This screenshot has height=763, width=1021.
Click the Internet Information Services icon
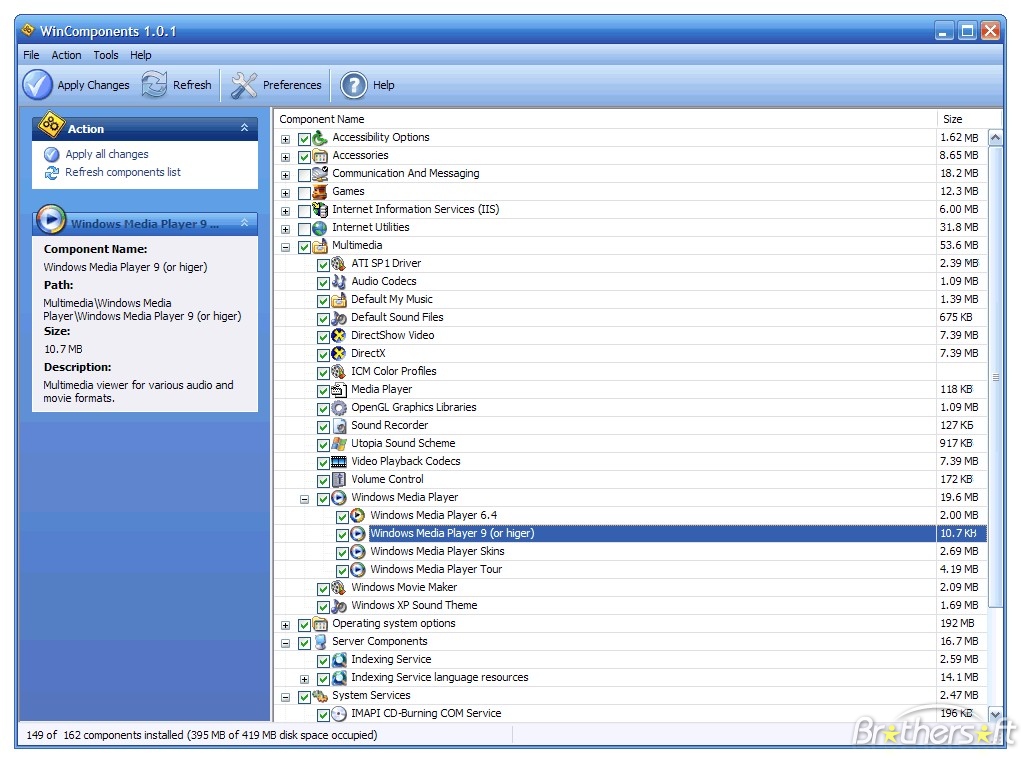(320, 210)
